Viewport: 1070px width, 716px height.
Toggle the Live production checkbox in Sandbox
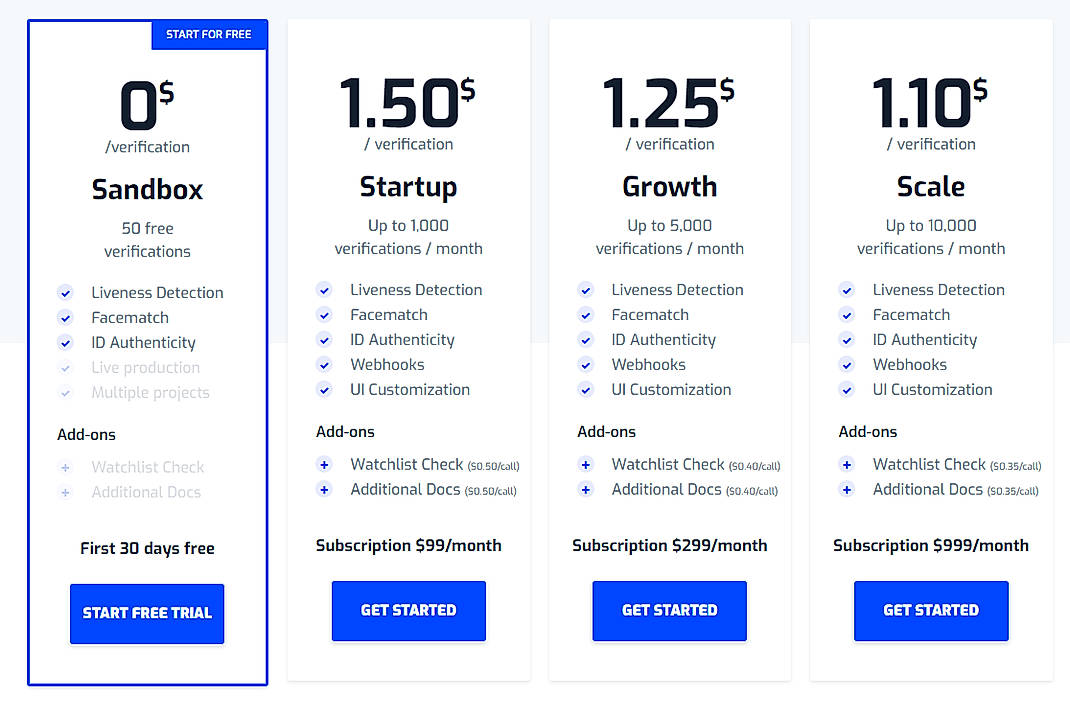tap(65, 367)
